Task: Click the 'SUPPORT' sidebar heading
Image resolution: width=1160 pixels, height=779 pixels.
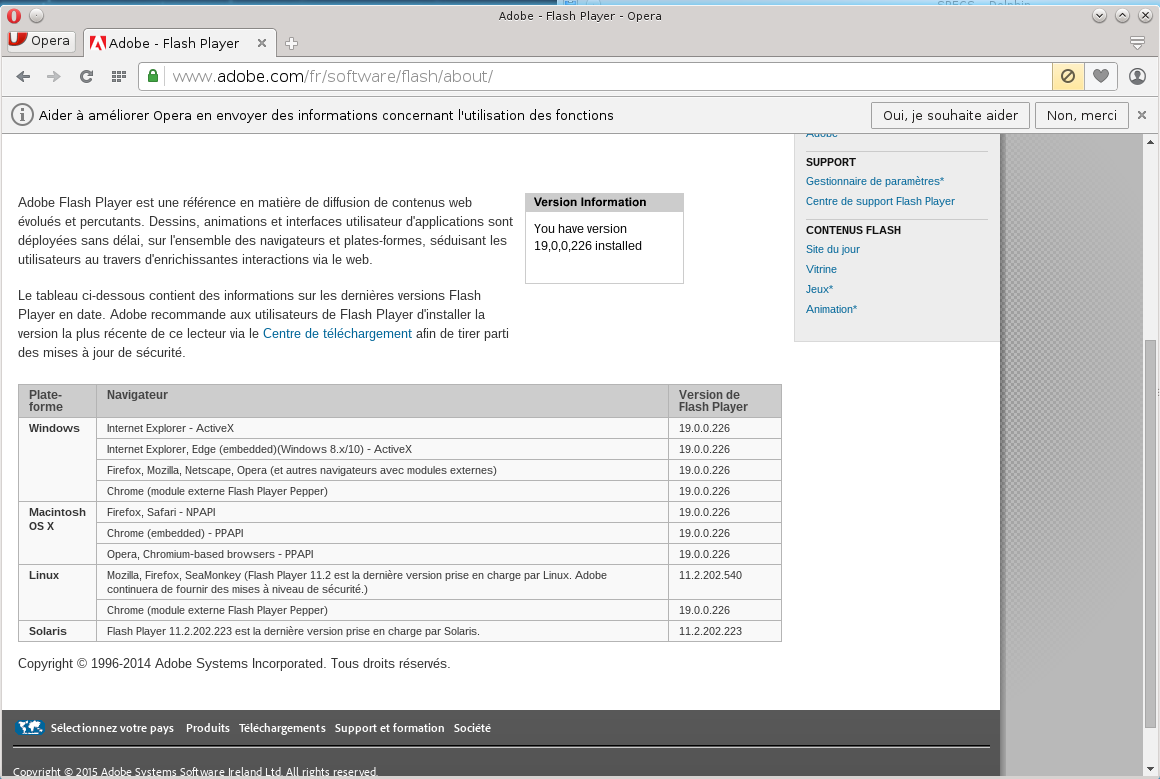Action: tap(830, 162)
